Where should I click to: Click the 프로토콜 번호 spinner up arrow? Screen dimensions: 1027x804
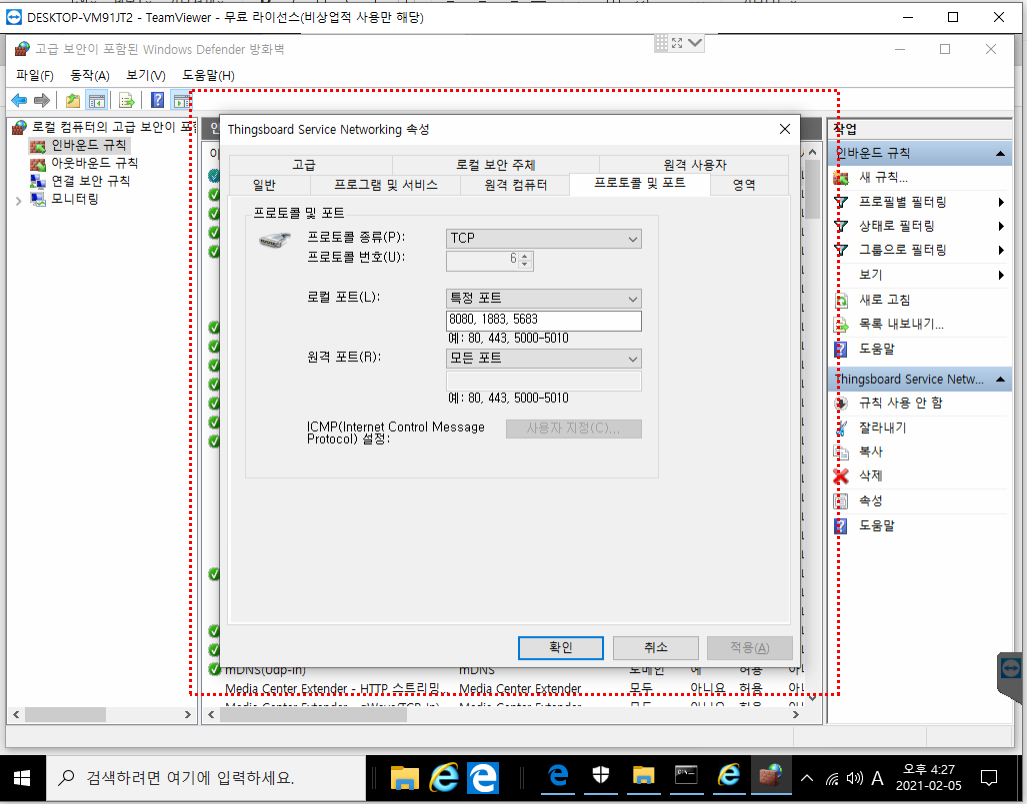[x=525, y=256]
